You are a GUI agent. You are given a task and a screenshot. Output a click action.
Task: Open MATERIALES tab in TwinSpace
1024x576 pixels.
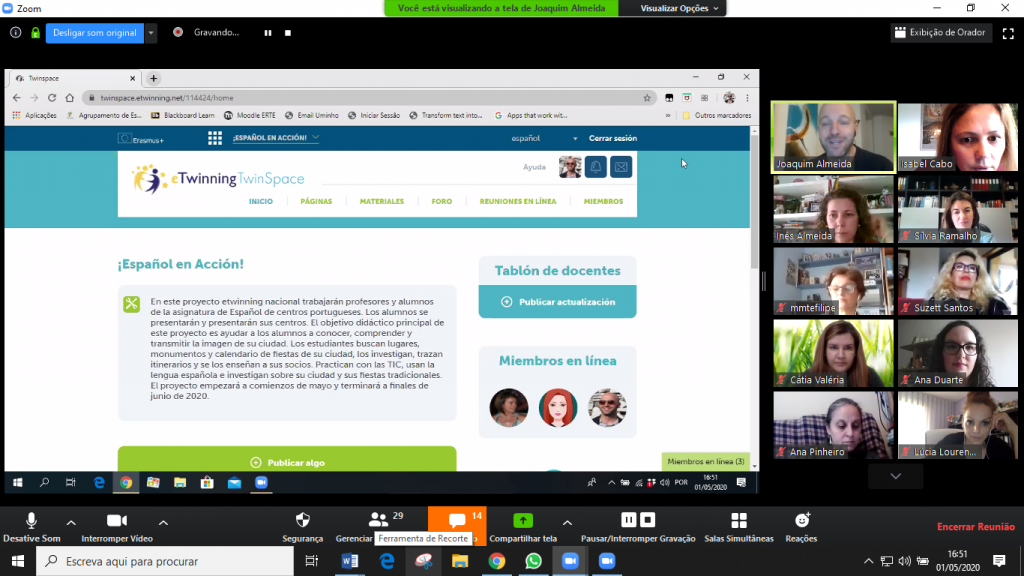[x=381, y=201]
